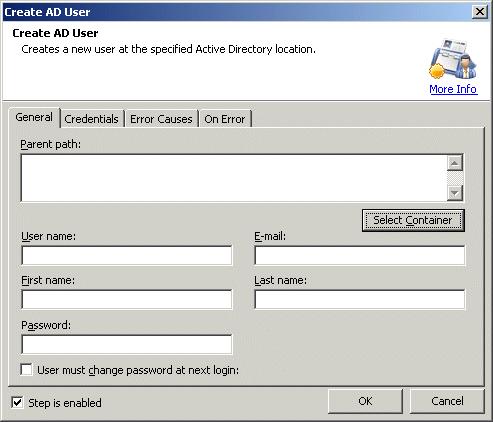This screenshot has height=422, width=493.
Task: Click inside the Parent path text area
Action: click(234, 178)
